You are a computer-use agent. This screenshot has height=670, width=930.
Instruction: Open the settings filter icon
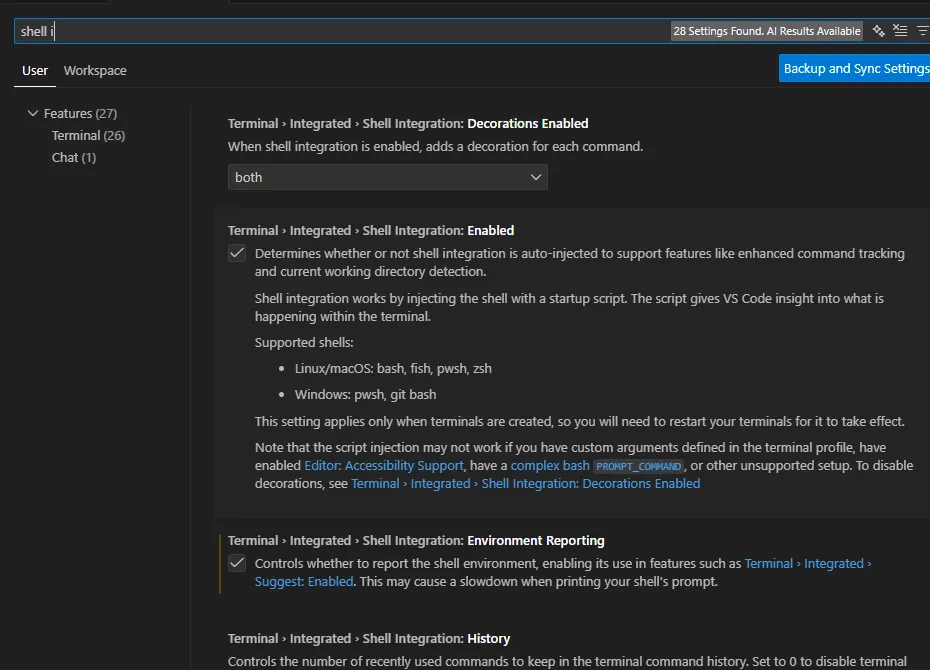pos(922,31)
